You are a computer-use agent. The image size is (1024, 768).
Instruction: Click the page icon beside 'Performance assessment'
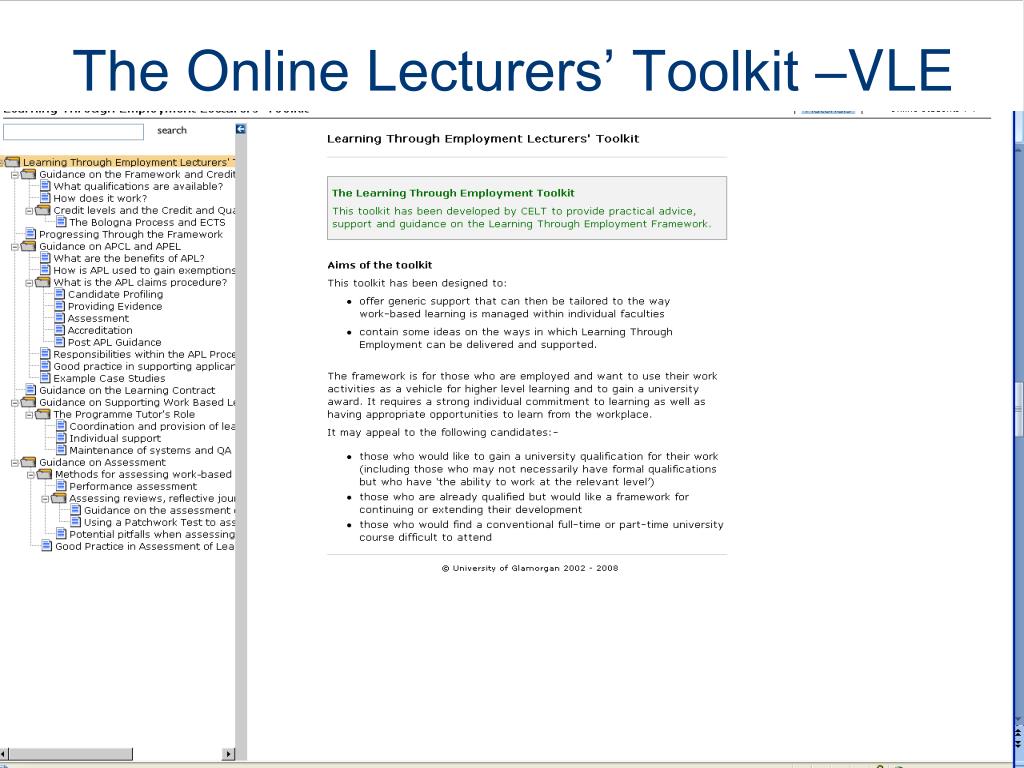[x=61, y=486]
